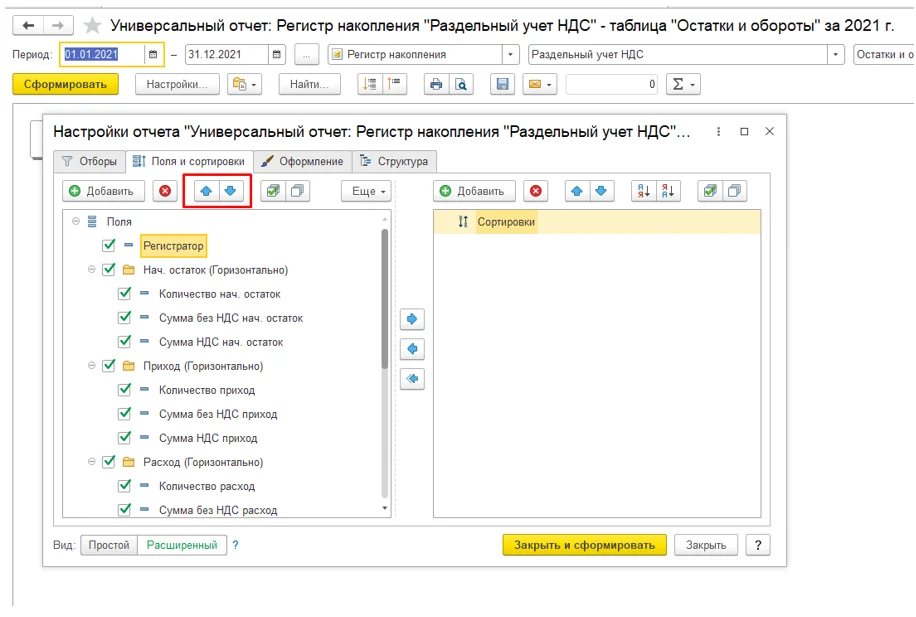Sort ascending in the sortings panel
This screenshot has height=617, width=916.
(x=644, y=191)
